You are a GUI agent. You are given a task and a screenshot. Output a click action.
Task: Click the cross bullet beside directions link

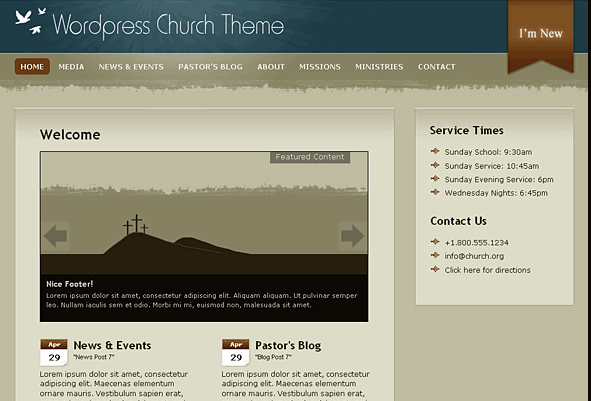pyautogui.click(x=435, y=269)
